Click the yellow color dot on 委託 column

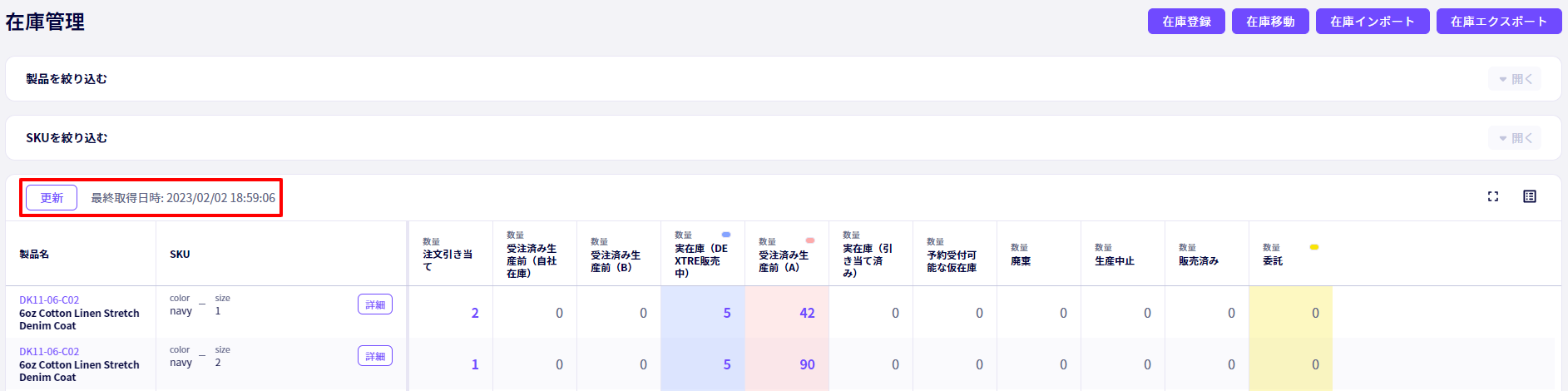click(x=1314, y=247)
